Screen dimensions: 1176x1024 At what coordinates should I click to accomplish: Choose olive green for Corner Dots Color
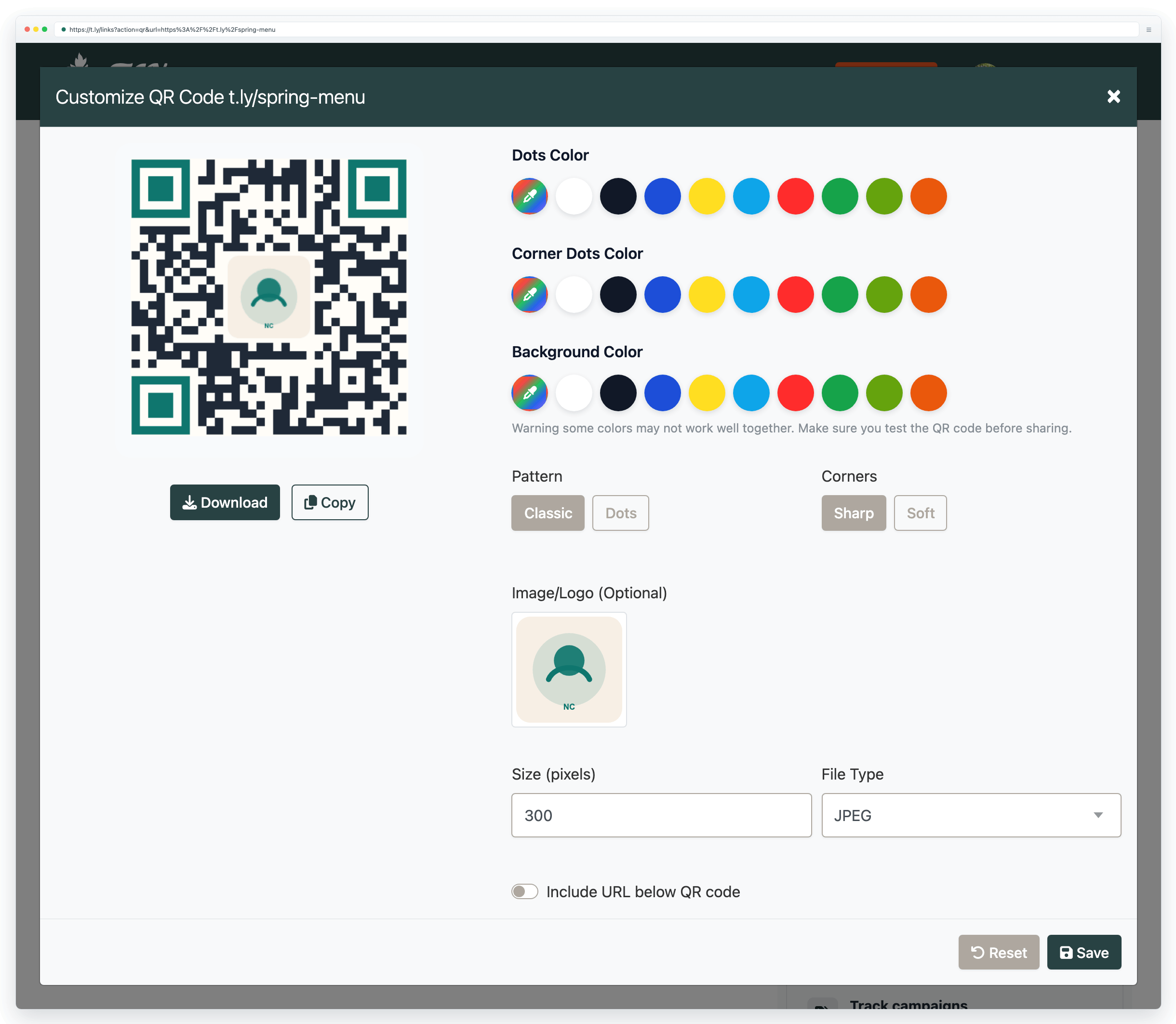coord(884,294)
